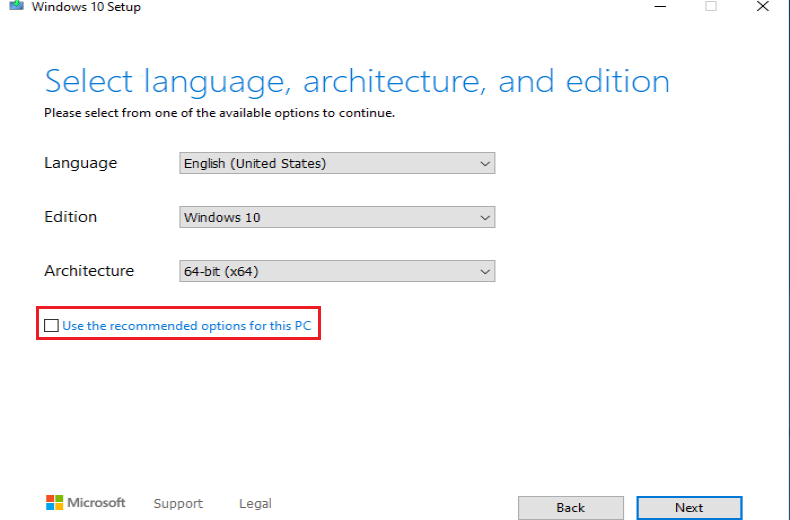Screen dimensions: 790x520
Task: Minimize the Windows 10 Setup window
Action: [660, 7]
